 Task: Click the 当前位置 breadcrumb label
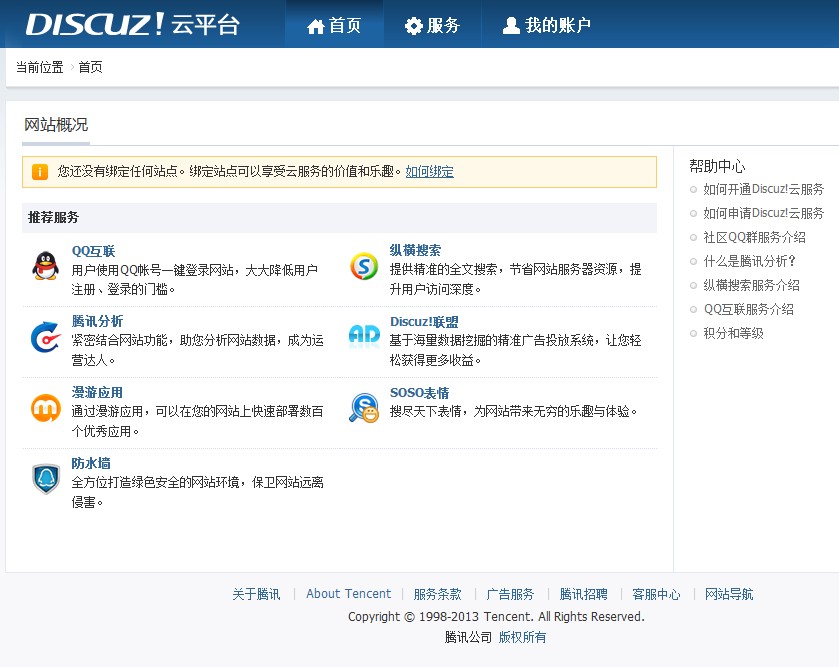(40, 67)
